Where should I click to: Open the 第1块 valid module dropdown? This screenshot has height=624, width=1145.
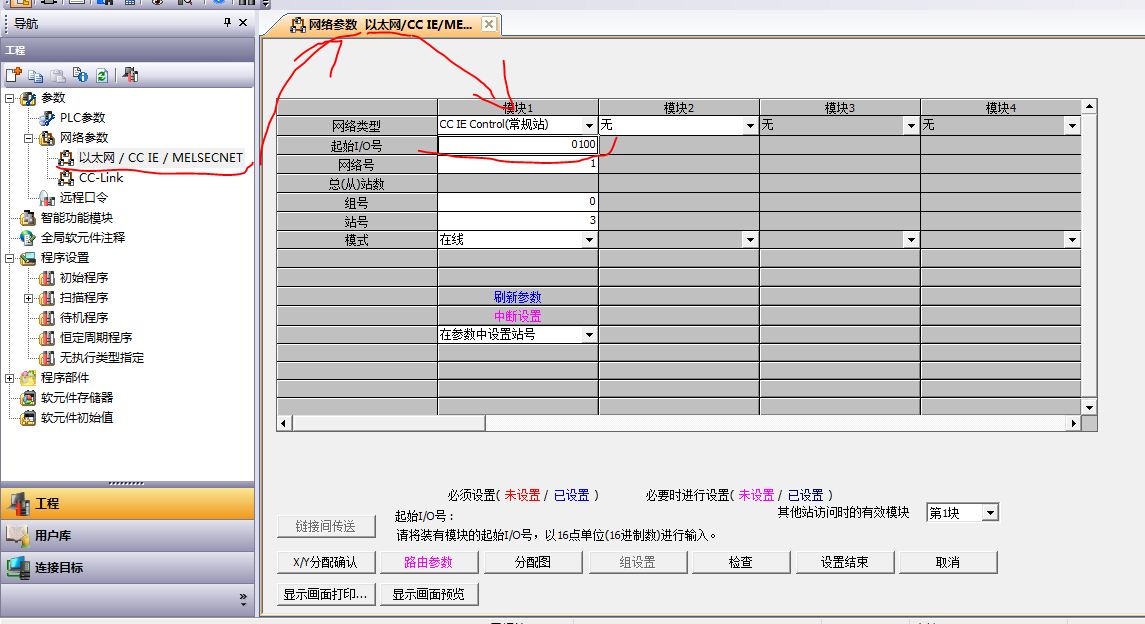coord(990,513)
